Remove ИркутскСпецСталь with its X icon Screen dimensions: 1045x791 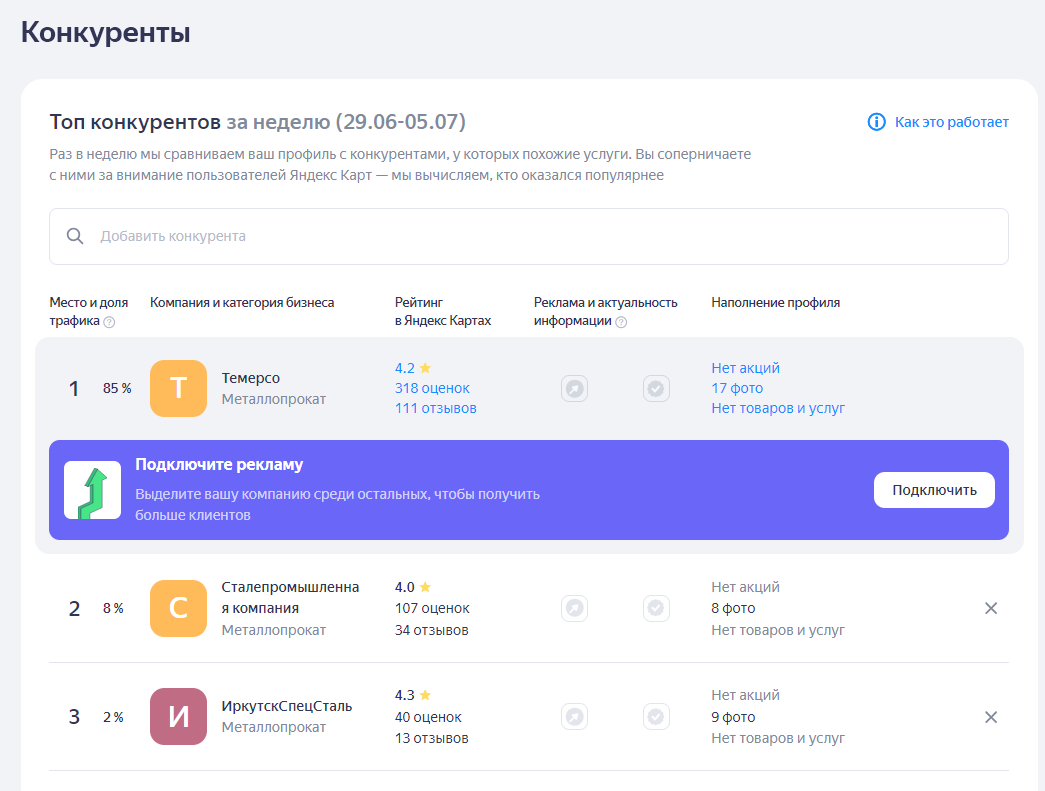pyautogui.click(x=991, y=717)
